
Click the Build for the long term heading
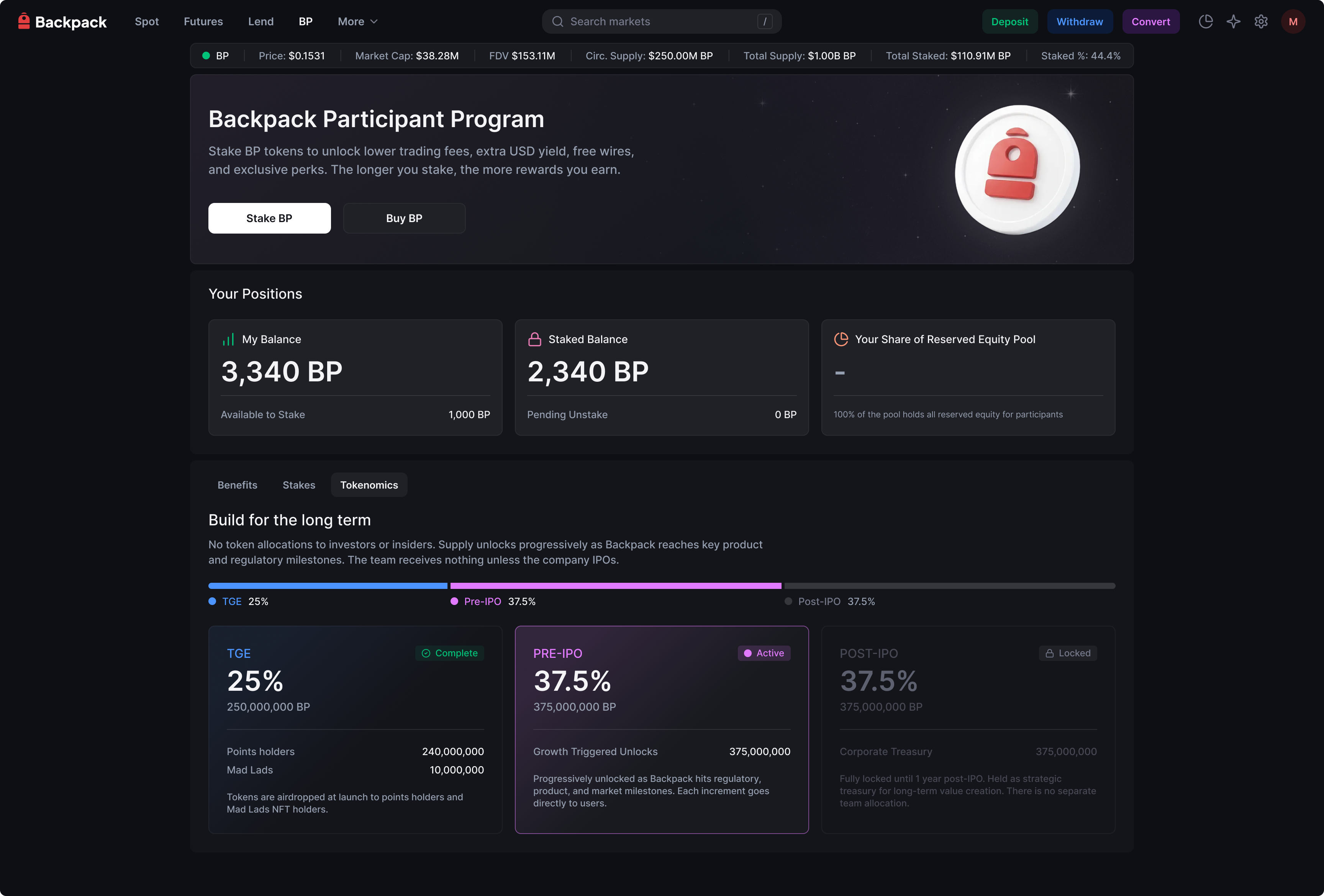[289, 520]
